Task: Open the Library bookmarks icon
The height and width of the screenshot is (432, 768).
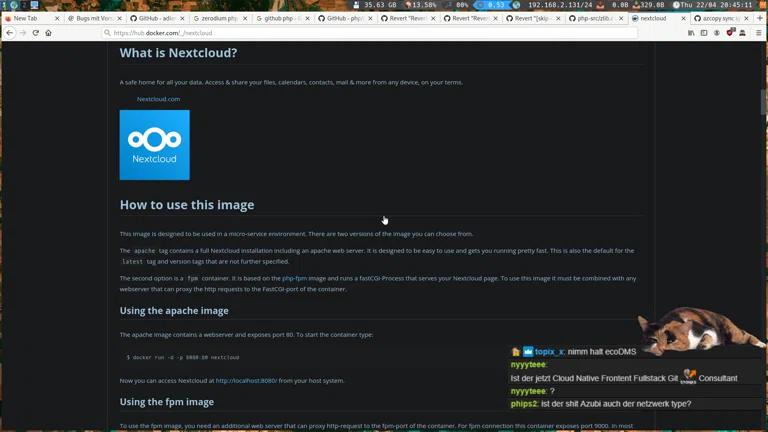Action: [691, 33]
